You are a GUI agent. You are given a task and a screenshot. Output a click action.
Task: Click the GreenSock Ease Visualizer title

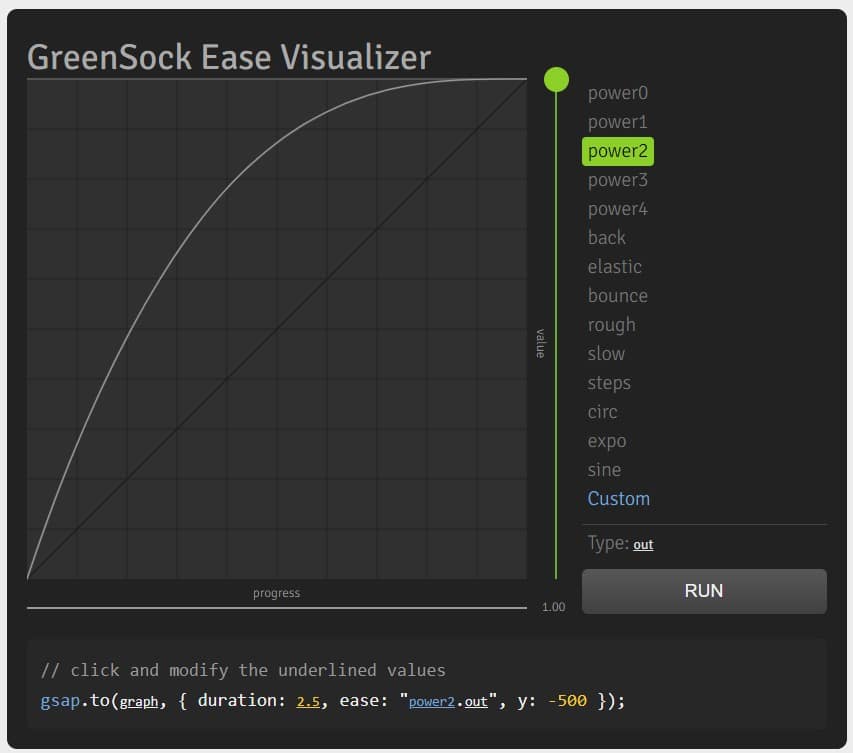point(229,57)
